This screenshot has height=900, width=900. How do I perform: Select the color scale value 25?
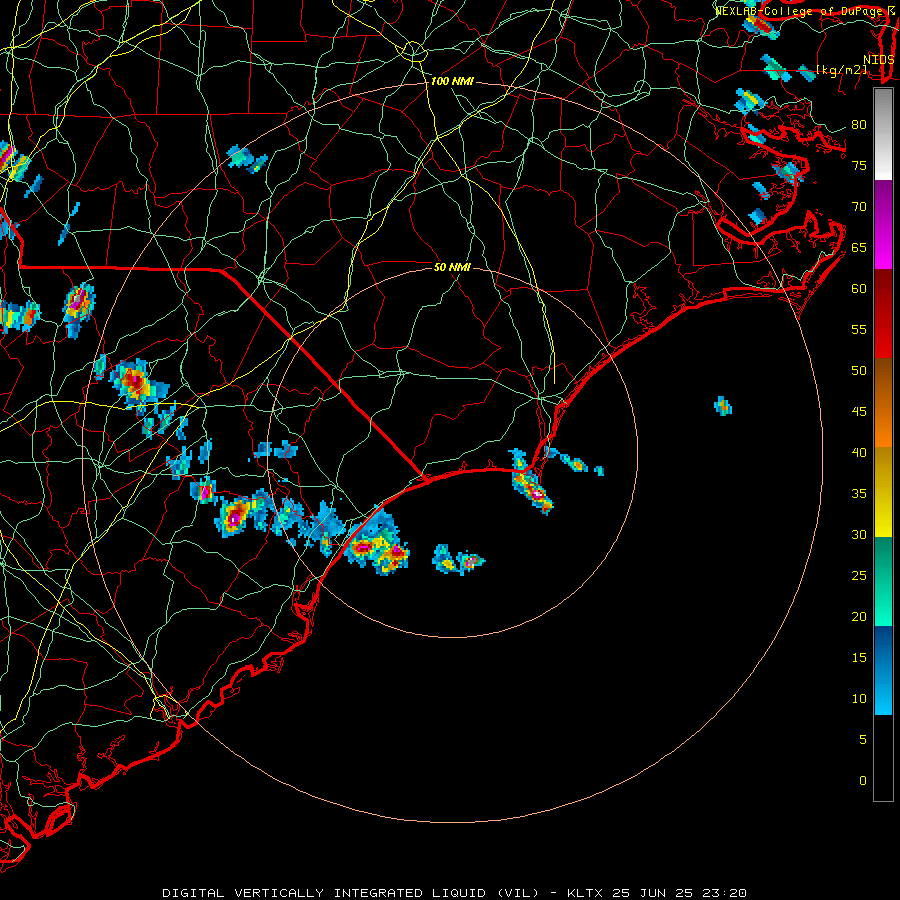tap(859, 576)
